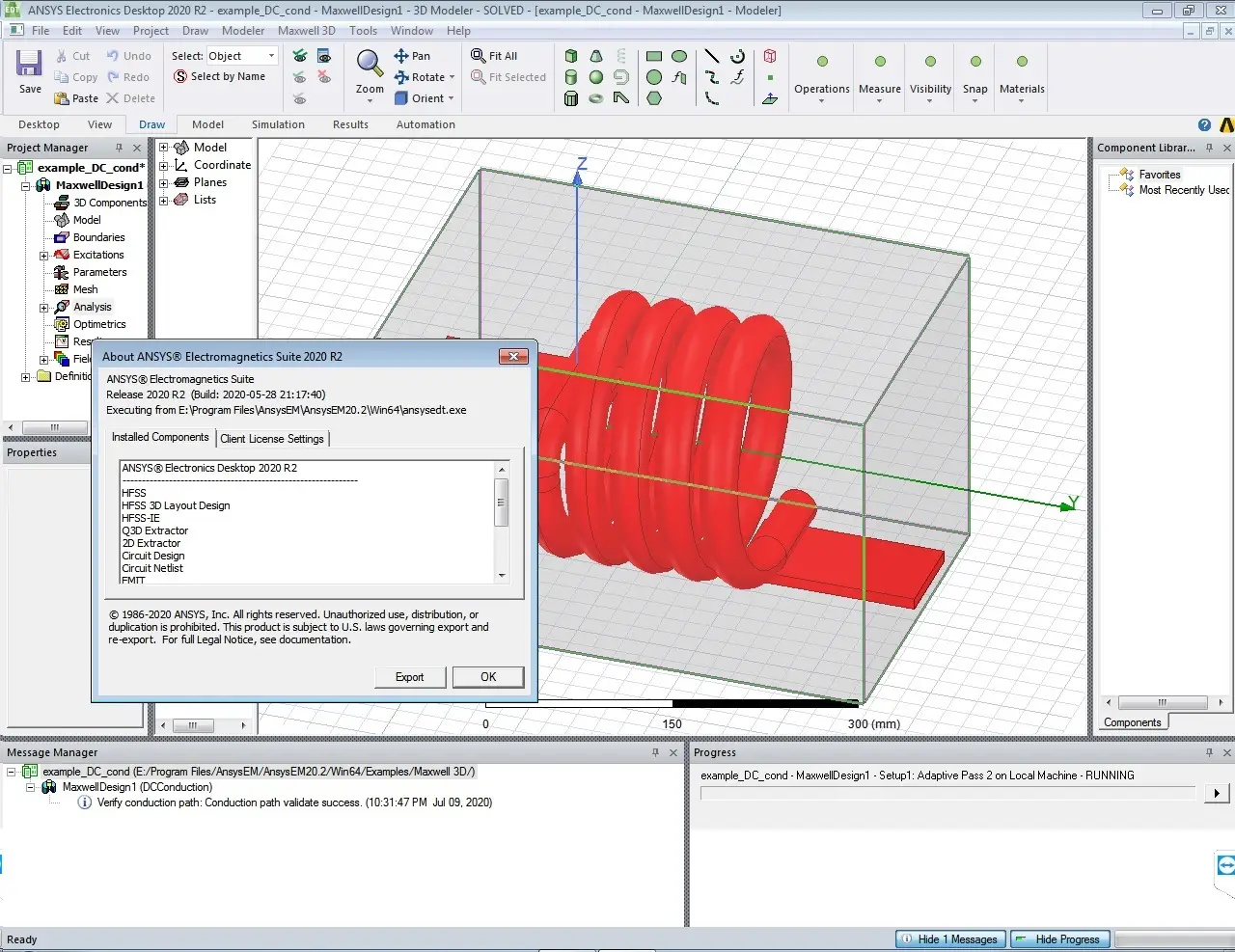This screenshot has height=952, width=1235.
Task: Open the show/hide objects dialog
Action: click(324, 56)
